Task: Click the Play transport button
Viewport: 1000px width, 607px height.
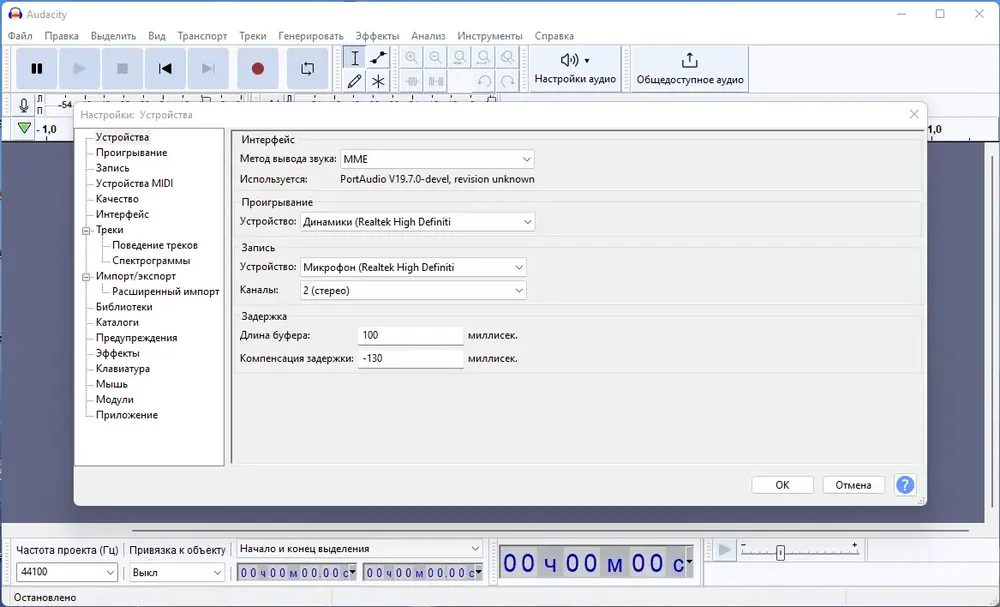Action: 79,68
